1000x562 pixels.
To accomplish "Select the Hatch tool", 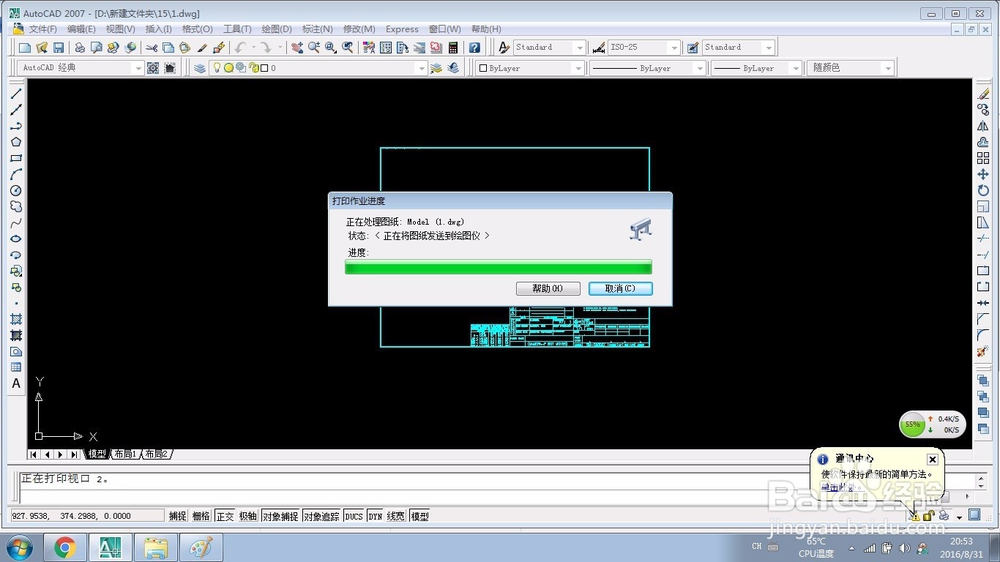I will [x=17, y=319].
